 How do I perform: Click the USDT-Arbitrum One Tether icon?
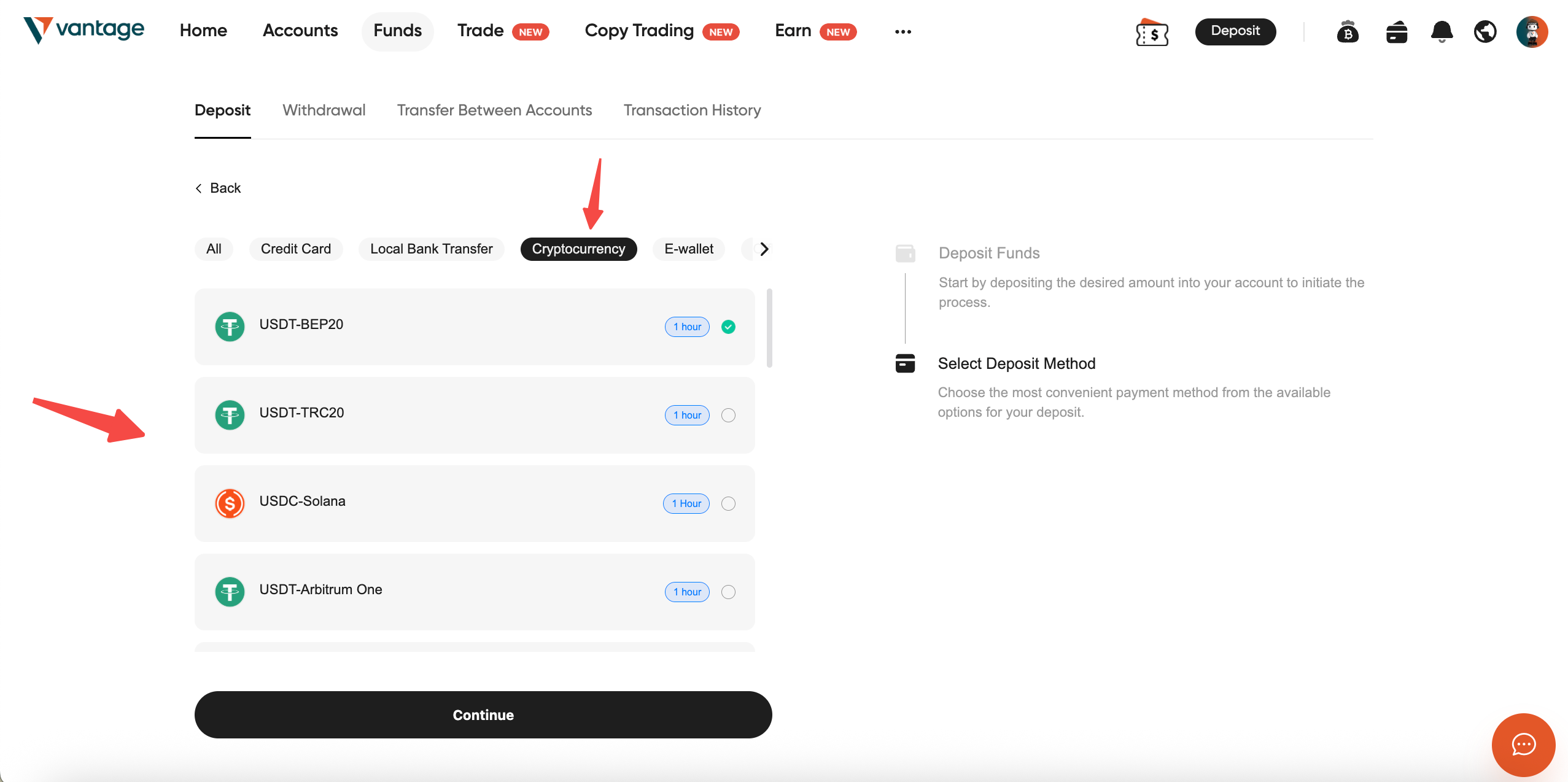tap(230, 592)
